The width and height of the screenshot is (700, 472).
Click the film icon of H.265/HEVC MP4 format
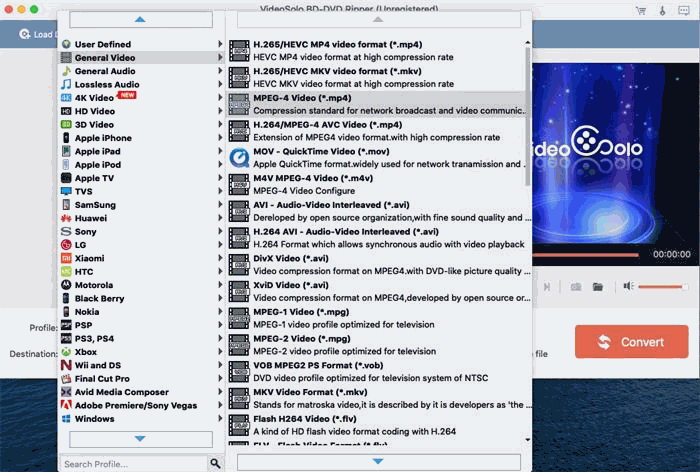tap(239, 50)
